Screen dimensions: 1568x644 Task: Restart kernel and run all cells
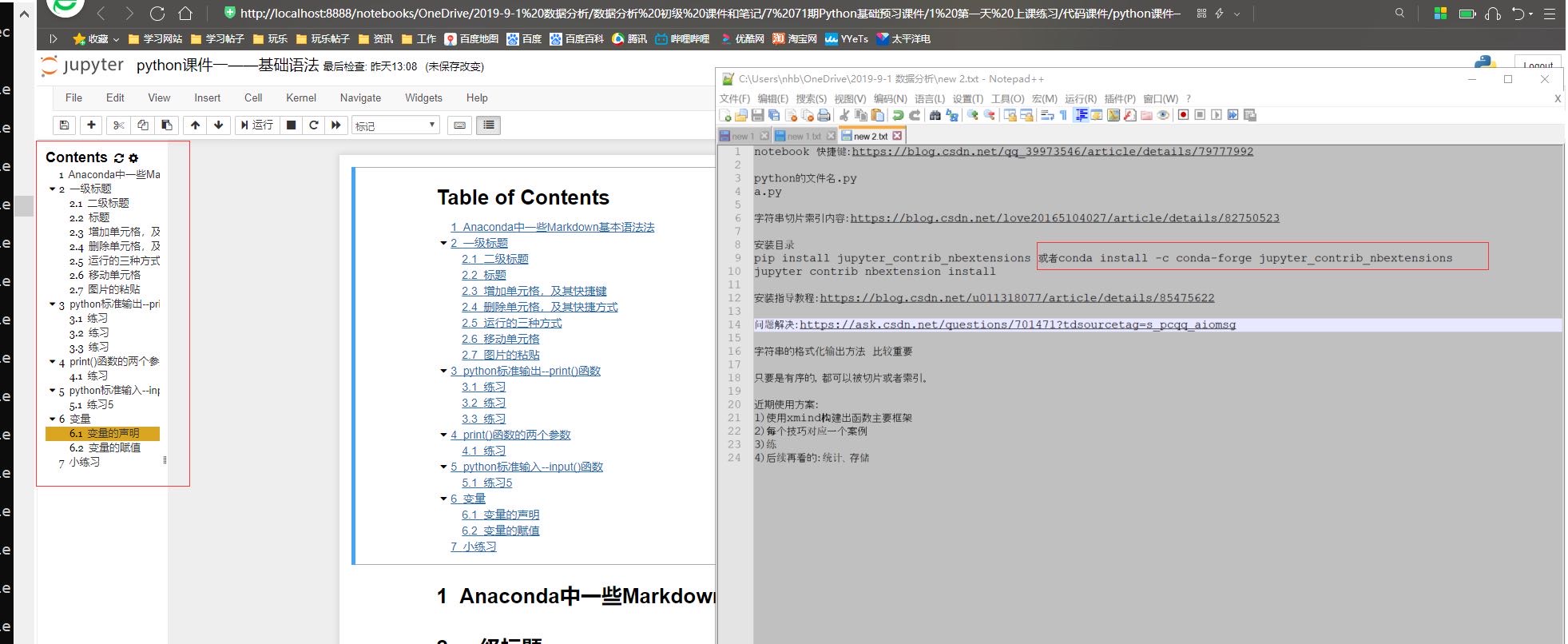pos(336,125)
